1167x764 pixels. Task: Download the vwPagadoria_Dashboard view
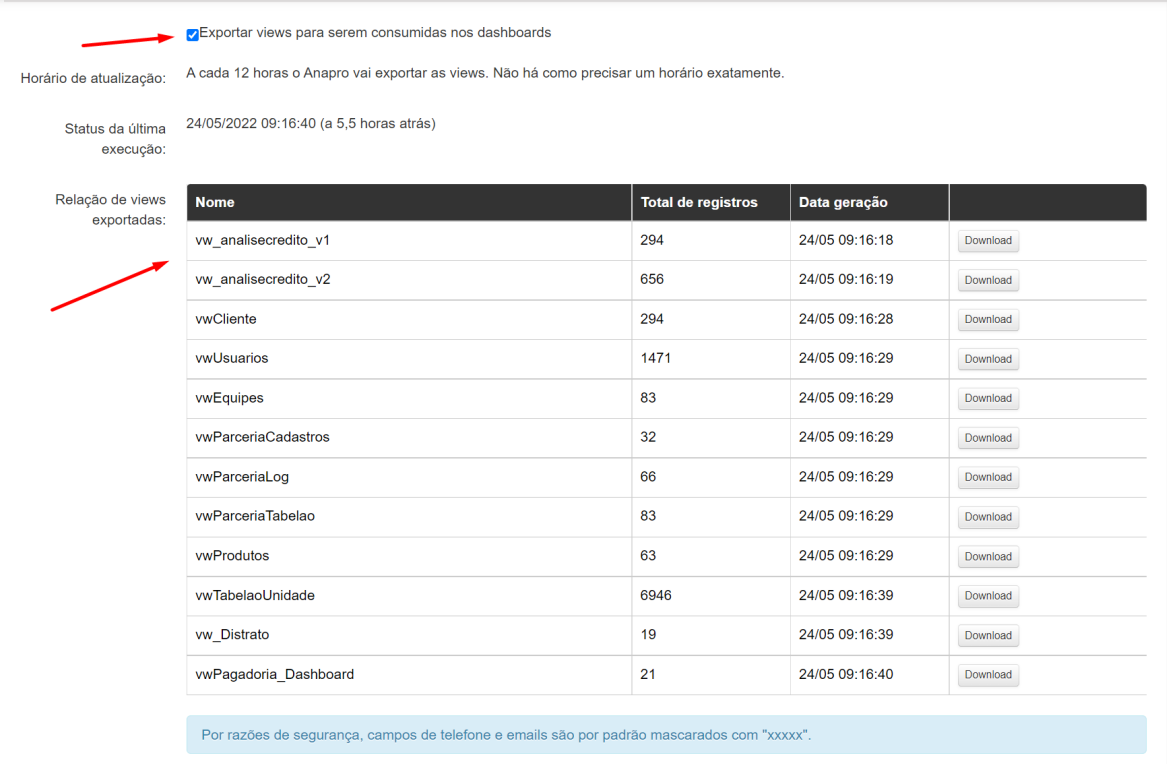tap(988, 675)
